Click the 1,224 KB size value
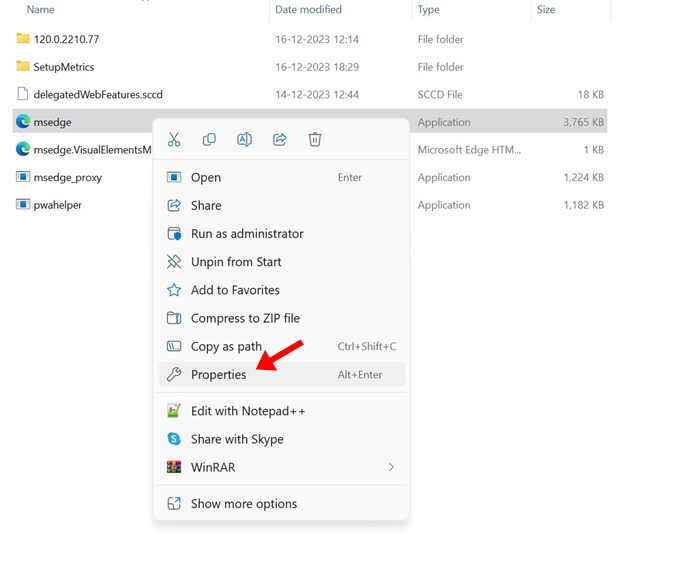The width and height of the screenshot is (700, 583). [x=583, y=178]
